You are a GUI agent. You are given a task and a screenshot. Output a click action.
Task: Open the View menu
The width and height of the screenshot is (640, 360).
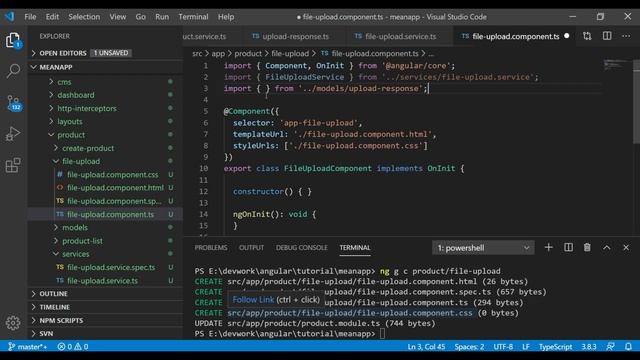pos(118,17)
